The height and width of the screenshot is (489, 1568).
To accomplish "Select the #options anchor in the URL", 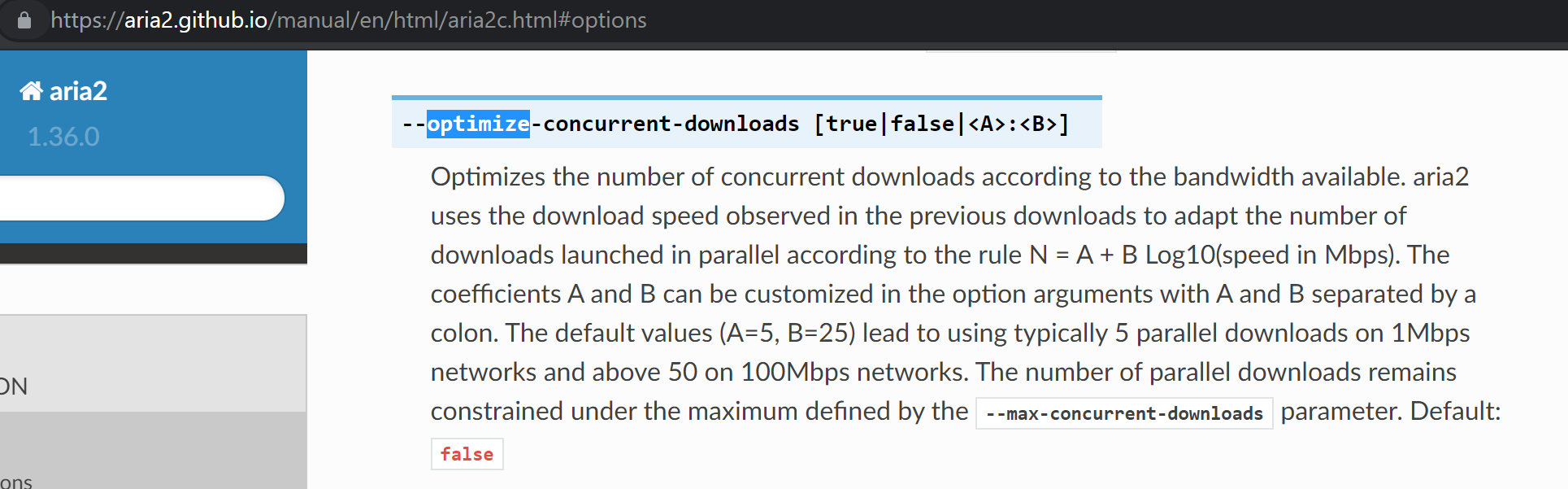I will coord(602,20).
